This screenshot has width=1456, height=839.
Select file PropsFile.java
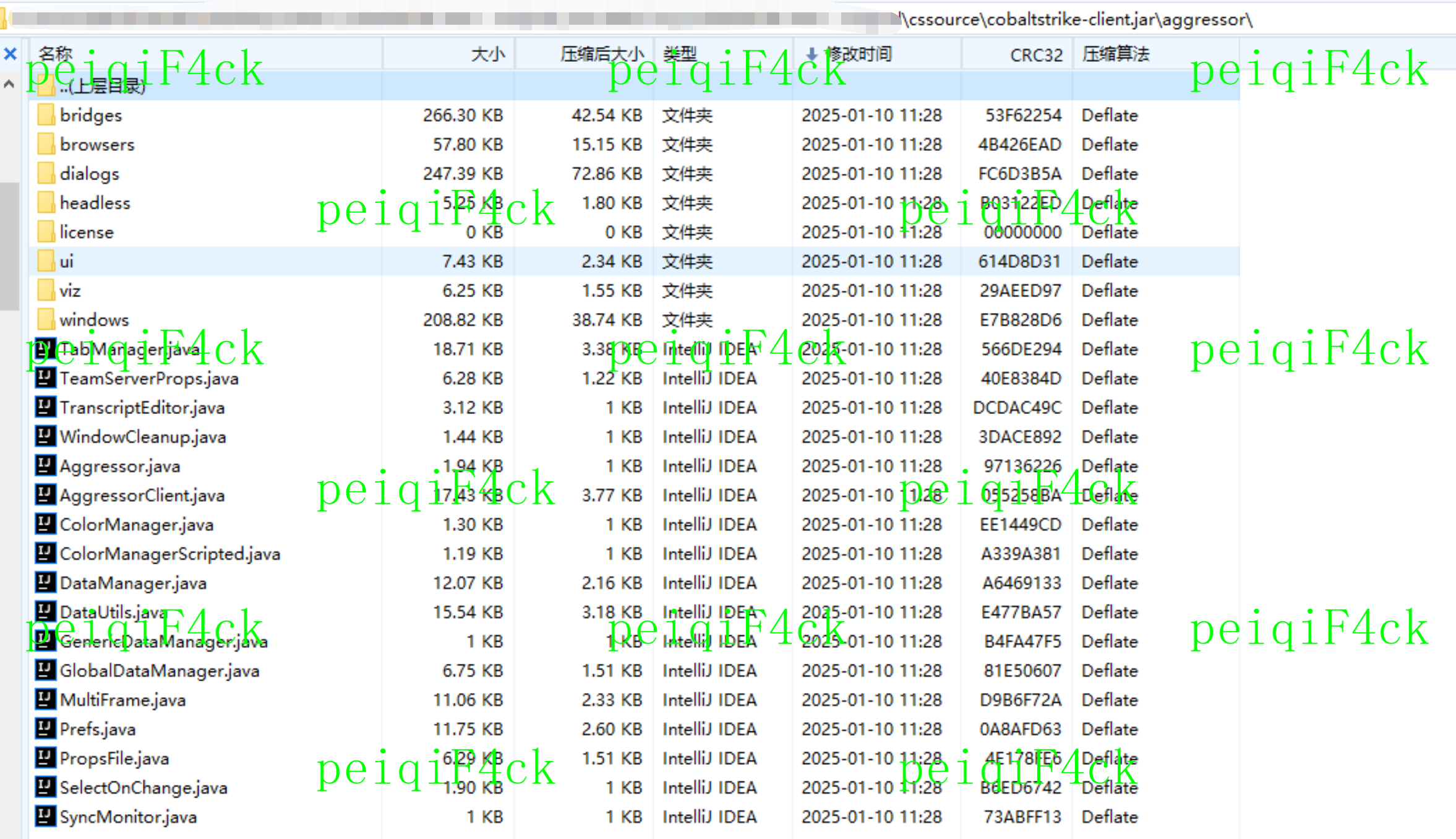tap(114, 759)
